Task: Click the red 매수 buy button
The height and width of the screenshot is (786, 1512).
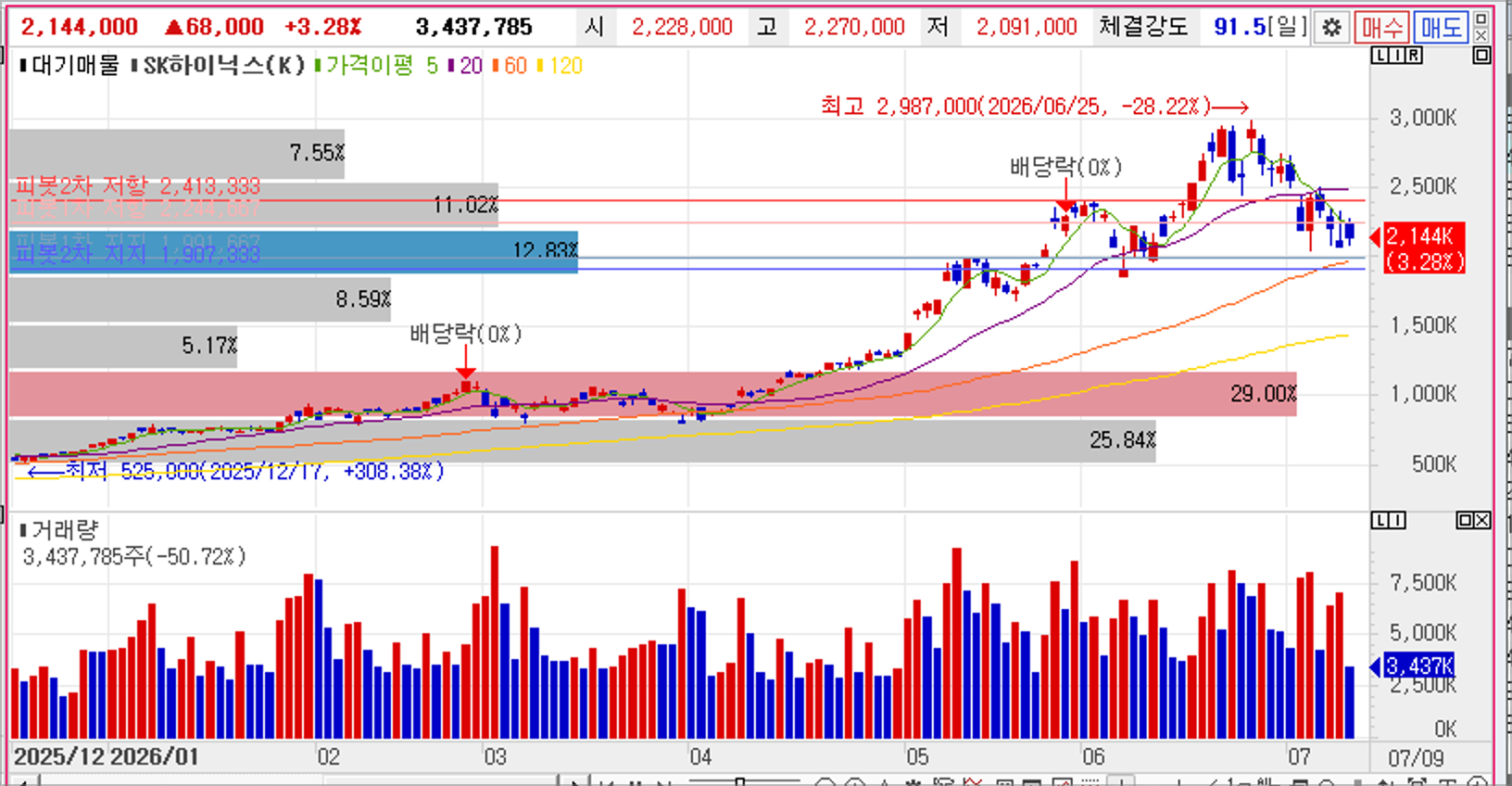Action: tap(1382, 28)
